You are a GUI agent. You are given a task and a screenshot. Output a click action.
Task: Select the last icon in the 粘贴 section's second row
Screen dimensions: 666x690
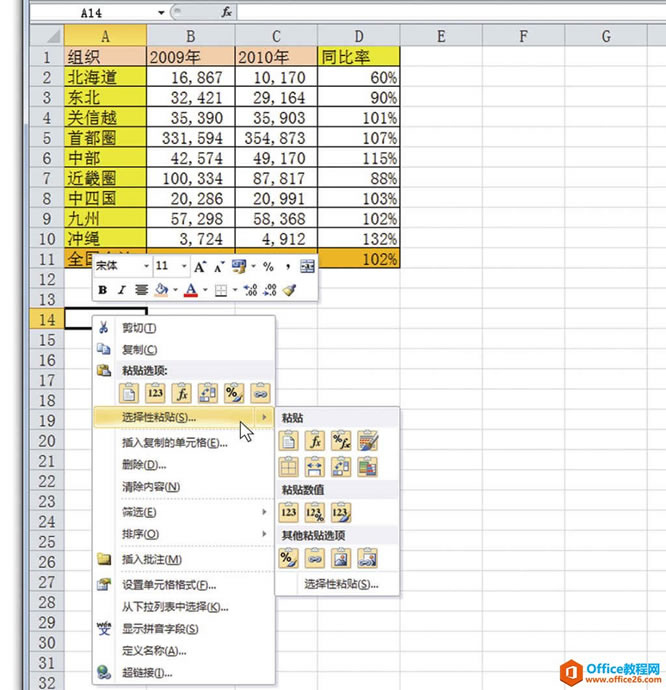click(368, 467)
